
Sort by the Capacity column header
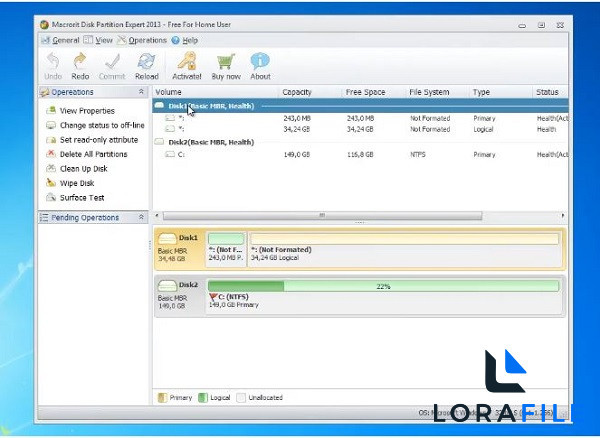tap(310, 92)
